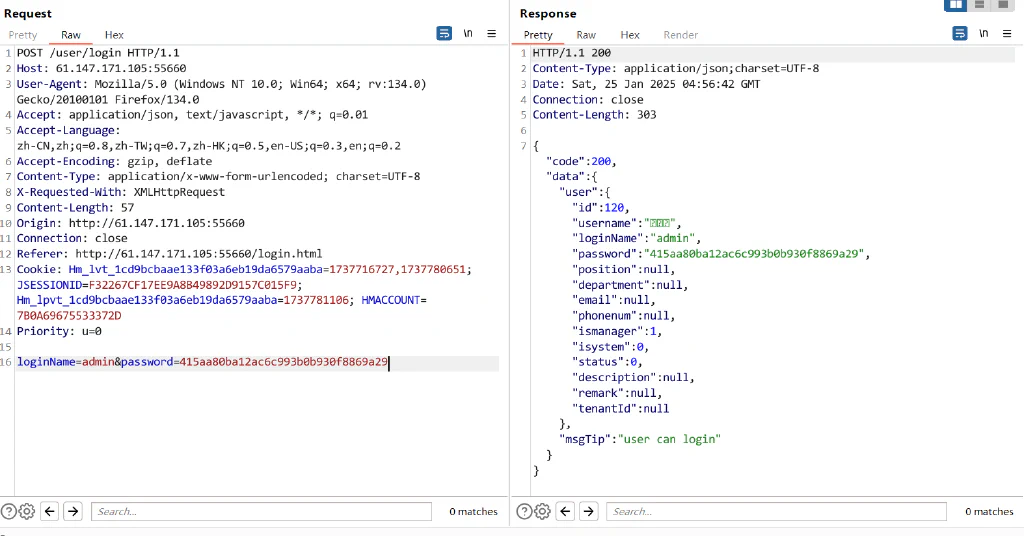Go to previous match in Request search
1024x536 pixels.
(x=50, y=511)
